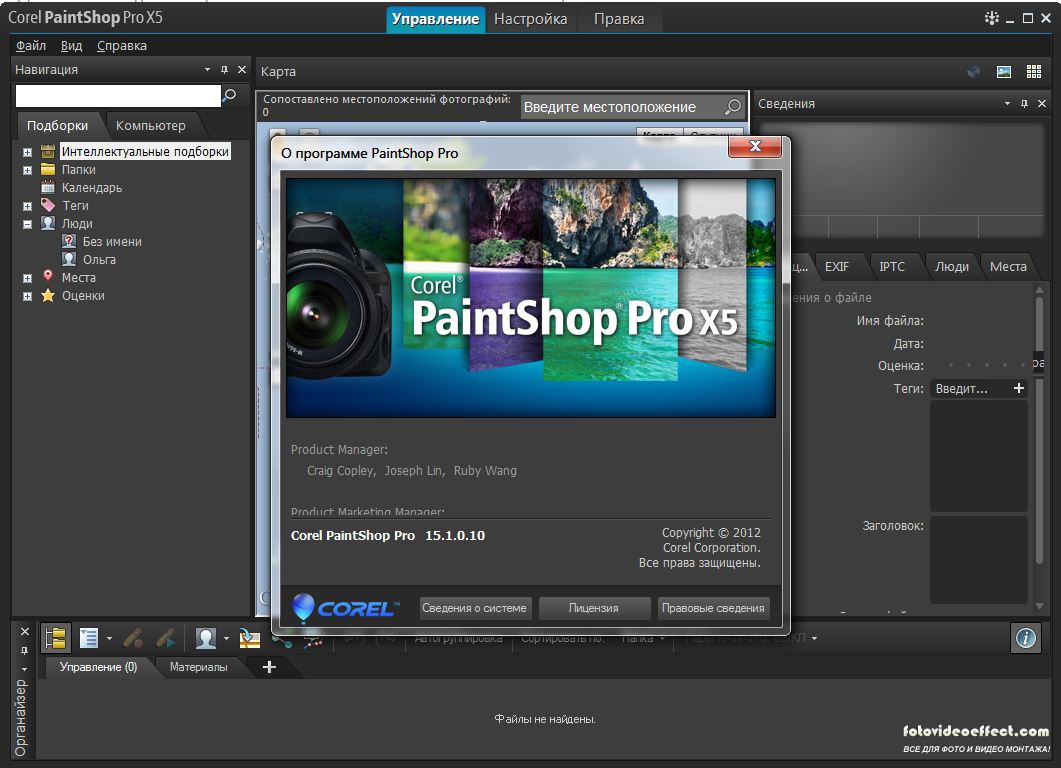
Task: Select the Компьютер tab
Action: coord(151,125)
